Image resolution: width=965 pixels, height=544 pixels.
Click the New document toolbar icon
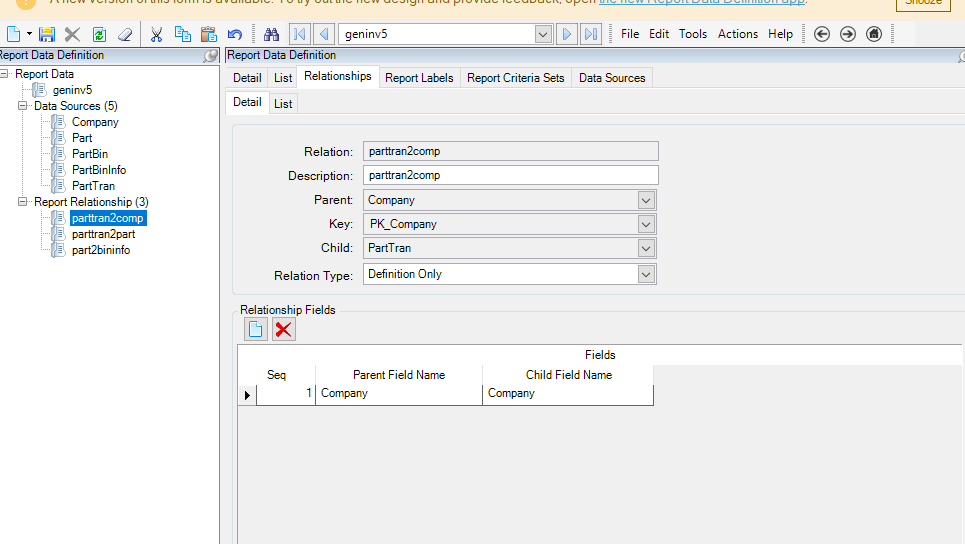[14, 34]
